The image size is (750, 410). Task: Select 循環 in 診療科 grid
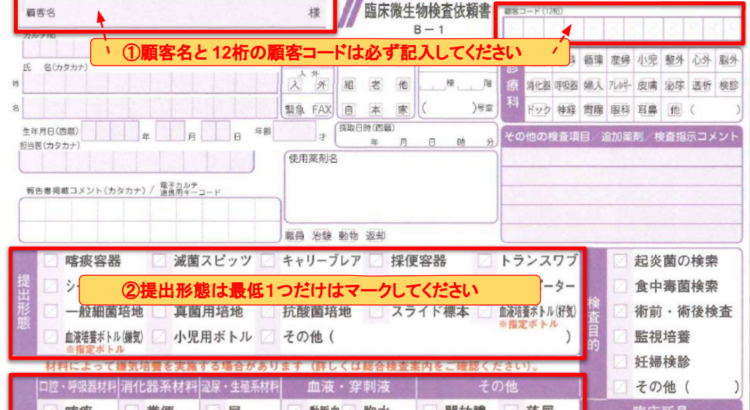(x=593, y=60)
